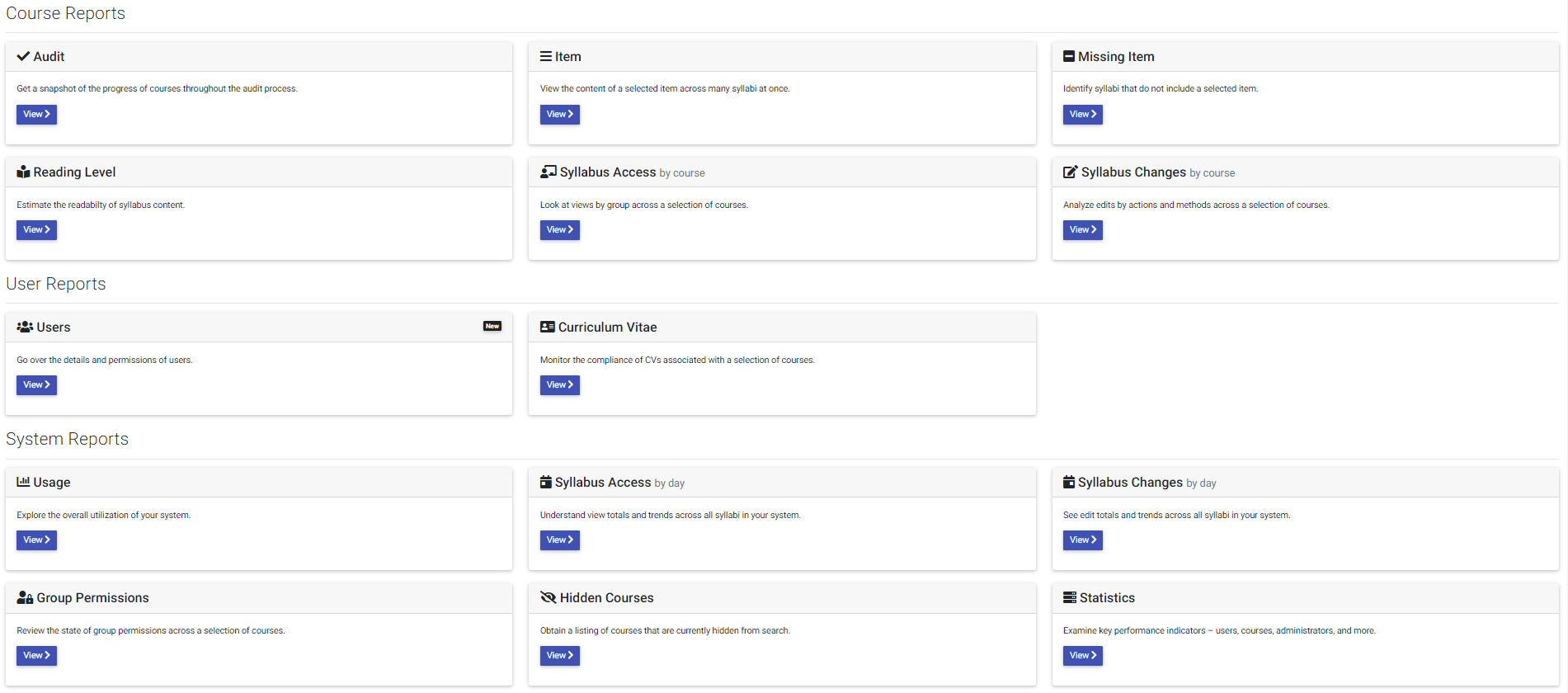Click text 'Monitor the compliance of CVs'

[601, 361]
